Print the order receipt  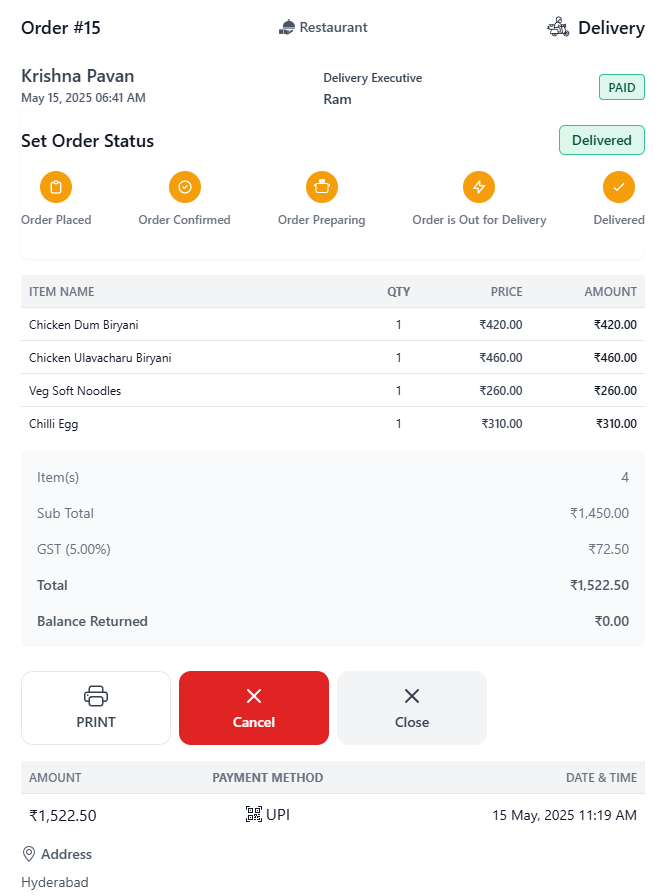(x=96, y=707)
